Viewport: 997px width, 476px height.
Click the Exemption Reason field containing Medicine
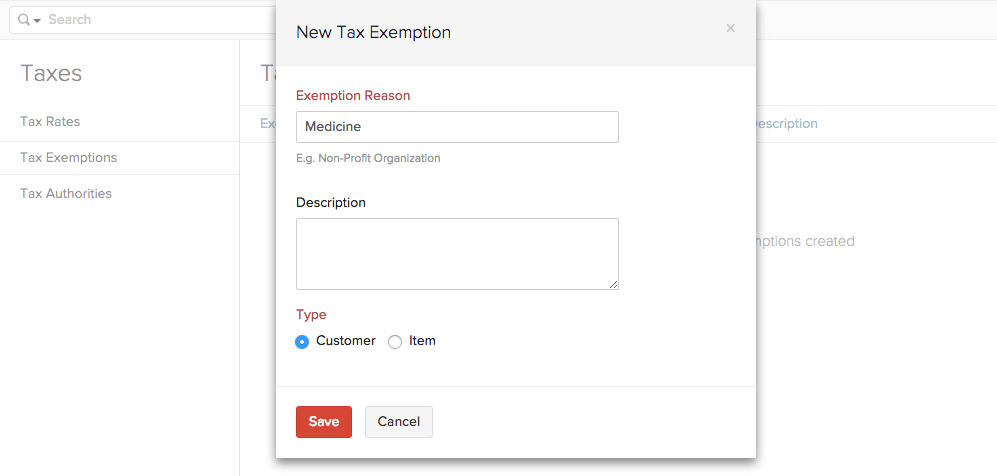pyautogui.click(x=457, y=127)
